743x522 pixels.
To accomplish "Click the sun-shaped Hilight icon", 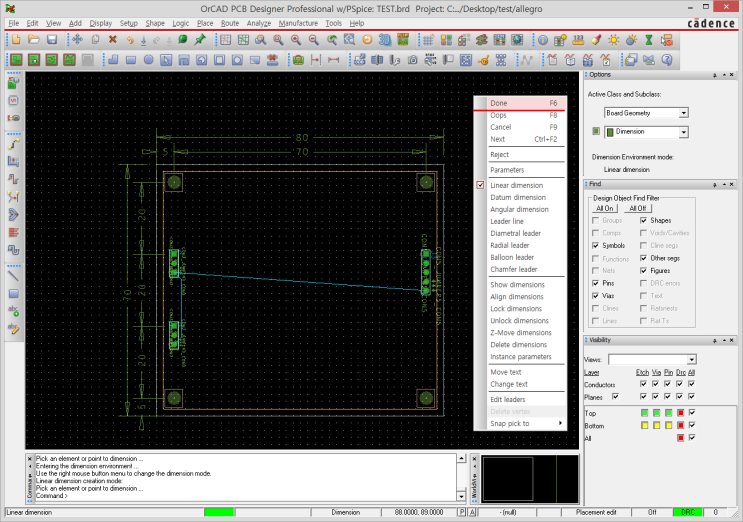I will [614, 39].
